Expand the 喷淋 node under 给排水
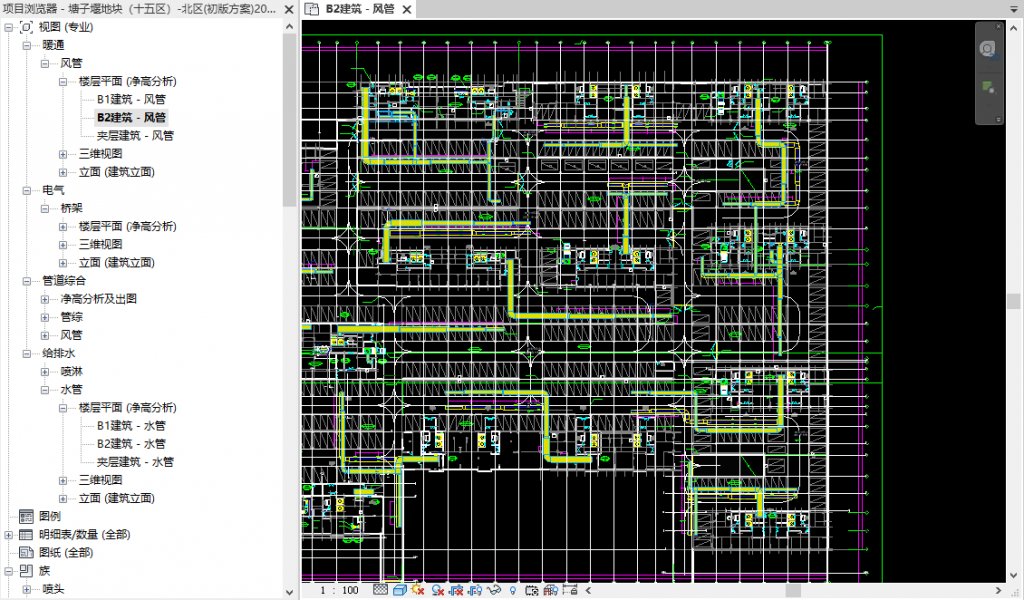This screenshot has height=600, width=1024. (45, 371)
